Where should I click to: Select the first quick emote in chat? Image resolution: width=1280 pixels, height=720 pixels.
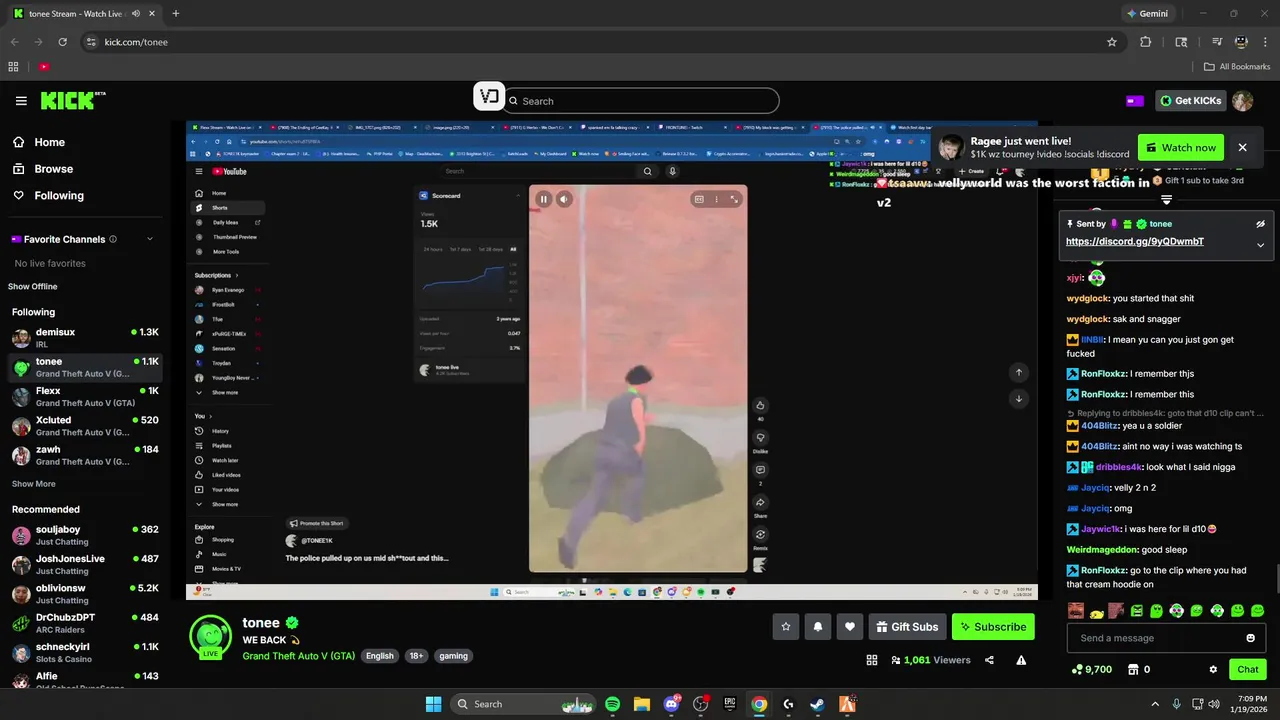(1076, 610)
